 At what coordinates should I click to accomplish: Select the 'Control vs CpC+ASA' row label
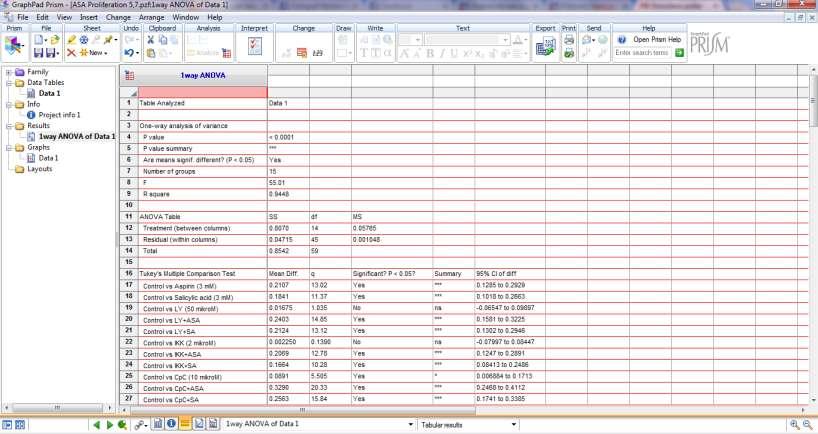(173, 389)
